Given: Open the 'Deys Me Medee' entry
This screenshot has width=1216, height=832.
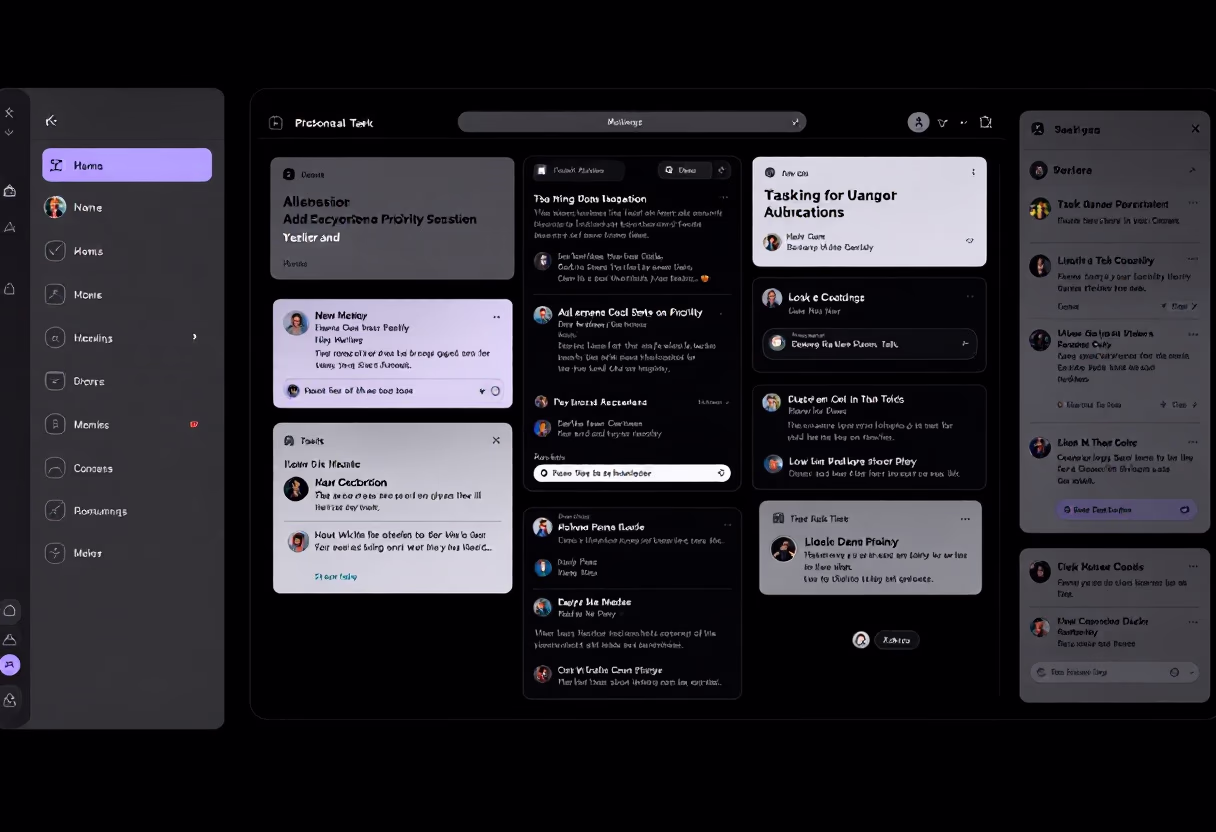Looking at the screenshot, I should click(x=632, y=607).
